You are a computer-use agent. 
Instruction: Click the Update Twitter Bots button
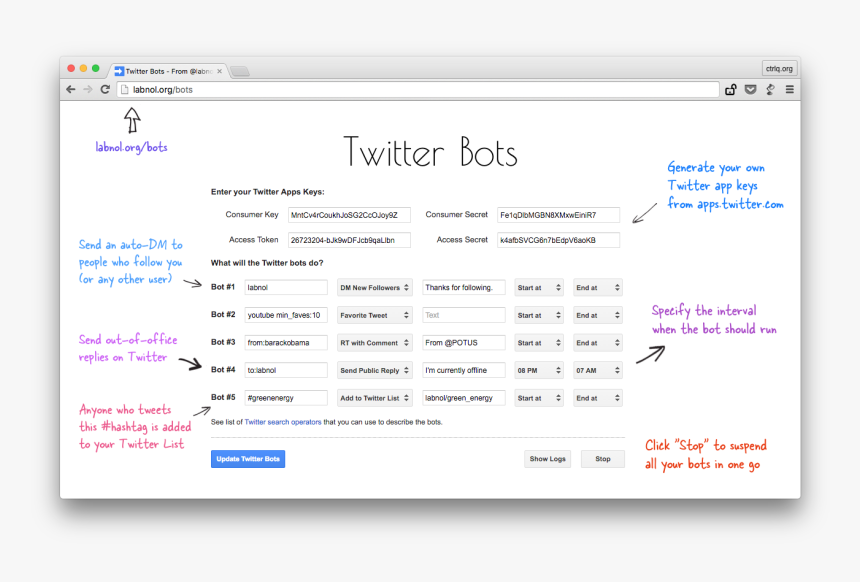(x=247, y=459)
